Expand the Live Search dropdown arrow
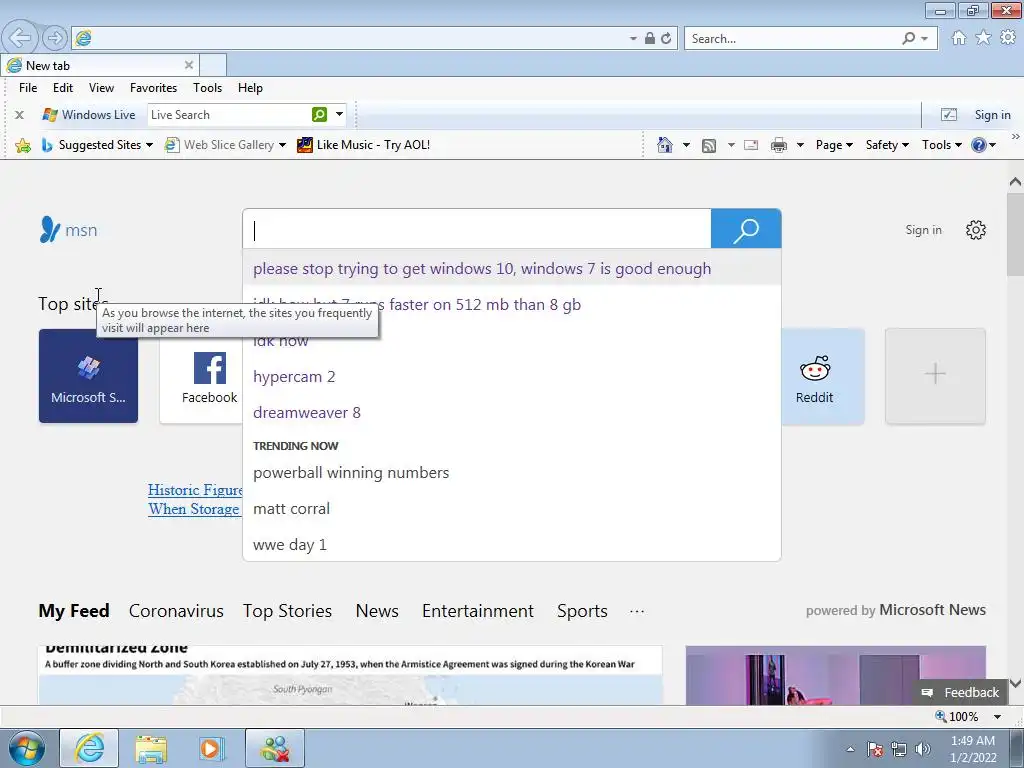Screen dimensions: 1024x768 click(x=340, y=114)
